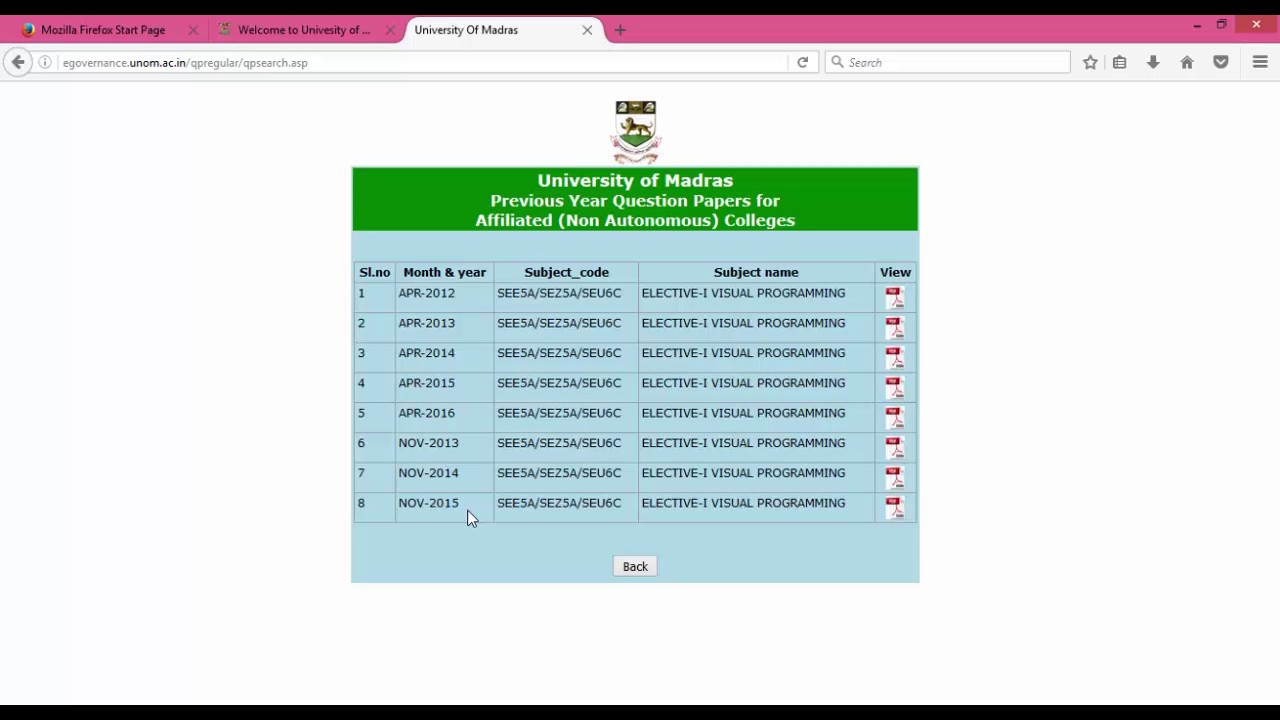This screenshot has width=1280, height=720.
Task: Reload the current page
Action: coord(802,62)
